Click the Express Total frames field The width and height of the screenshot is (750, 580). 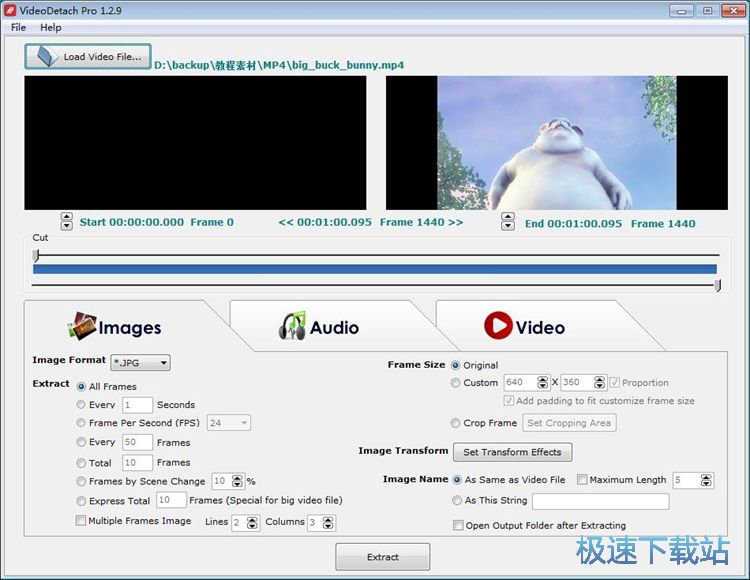point(171,500)
